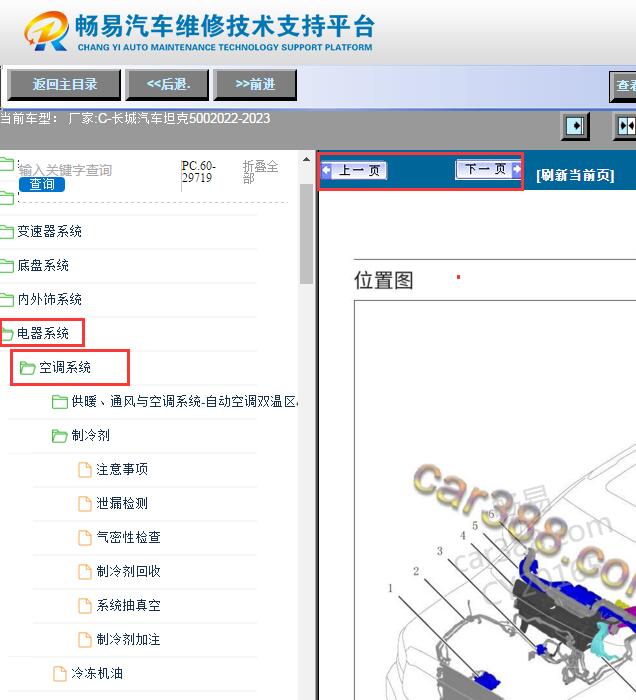Click the double-arrow panel icon in toolbar
Viewport: 636px width, 700px height.
pyautogui.click(x=625, y=126)
